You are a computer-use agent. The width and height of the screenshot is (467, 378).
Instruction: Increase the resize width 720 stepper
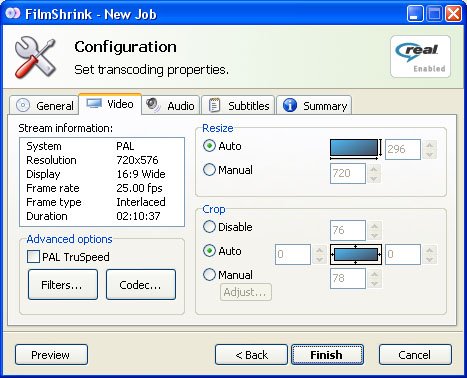pos(374,169)
